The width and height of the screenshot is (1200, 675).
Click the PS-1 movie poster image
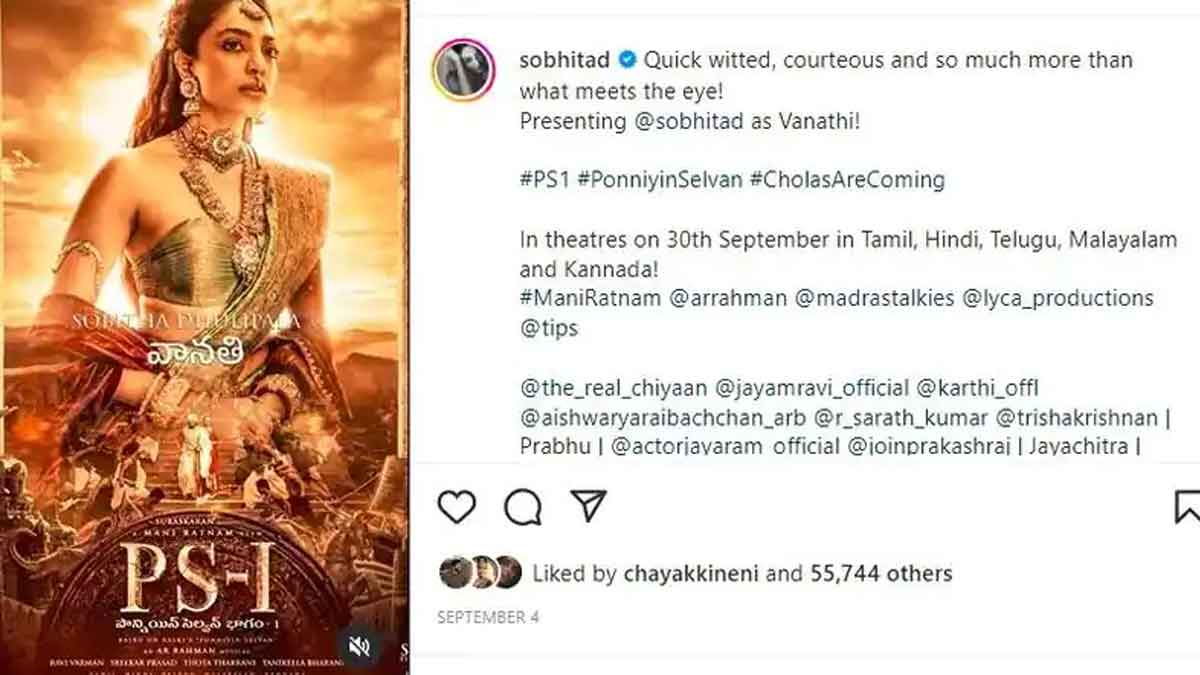click(204, 337)
